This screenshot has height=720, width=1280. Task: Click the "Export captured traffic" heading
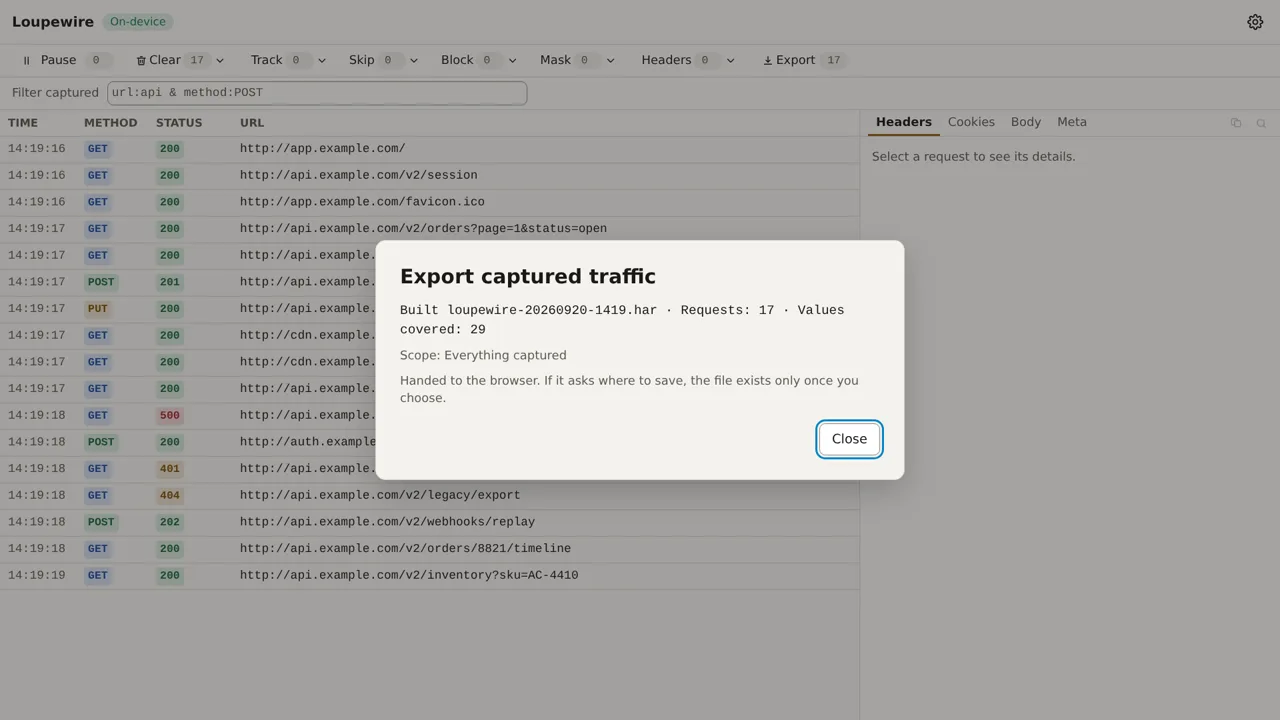pyautogui.click(x=528, y=276)
